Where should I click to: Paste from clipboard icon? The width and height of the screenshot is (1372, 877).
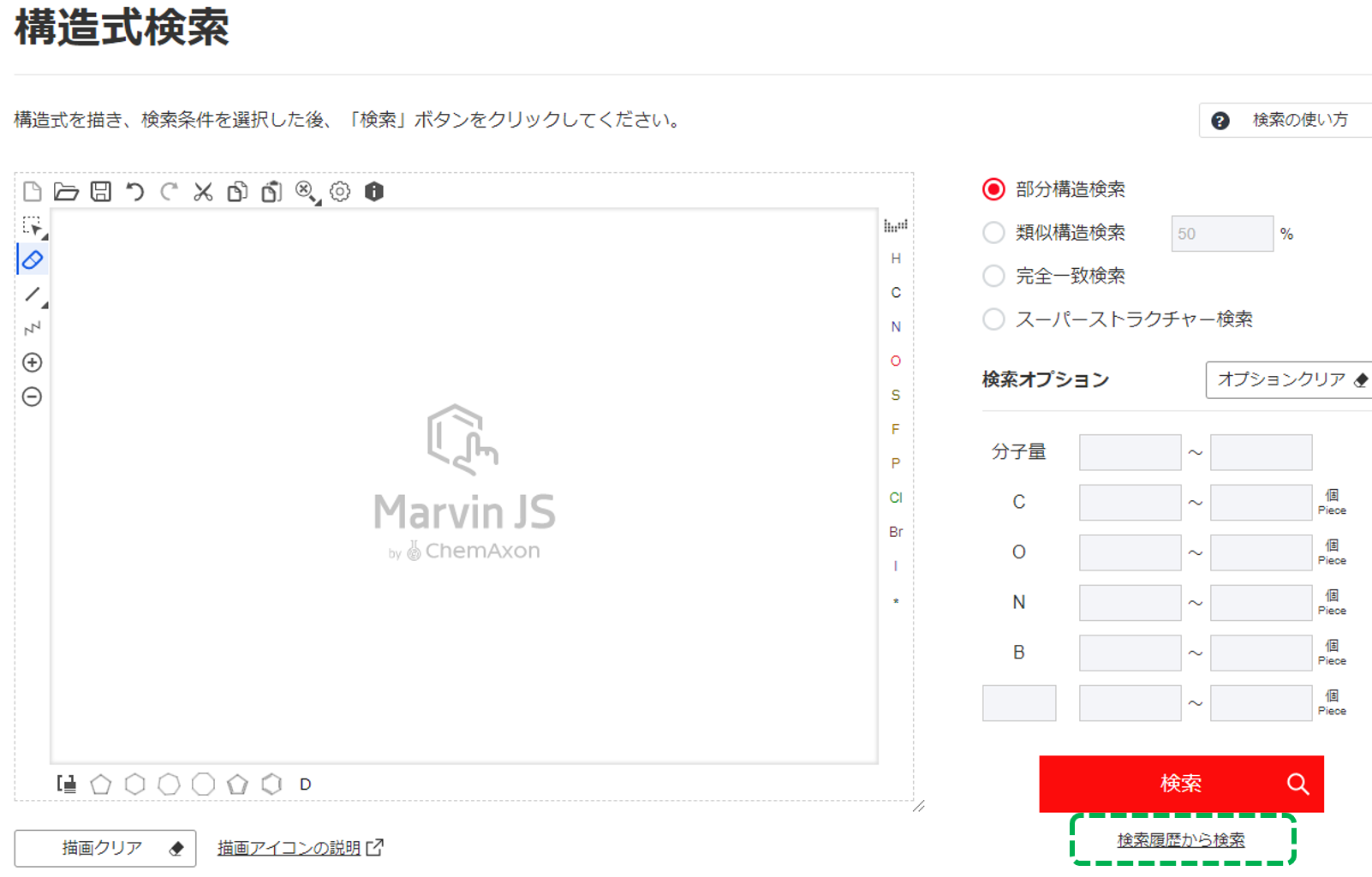[271, 191]
